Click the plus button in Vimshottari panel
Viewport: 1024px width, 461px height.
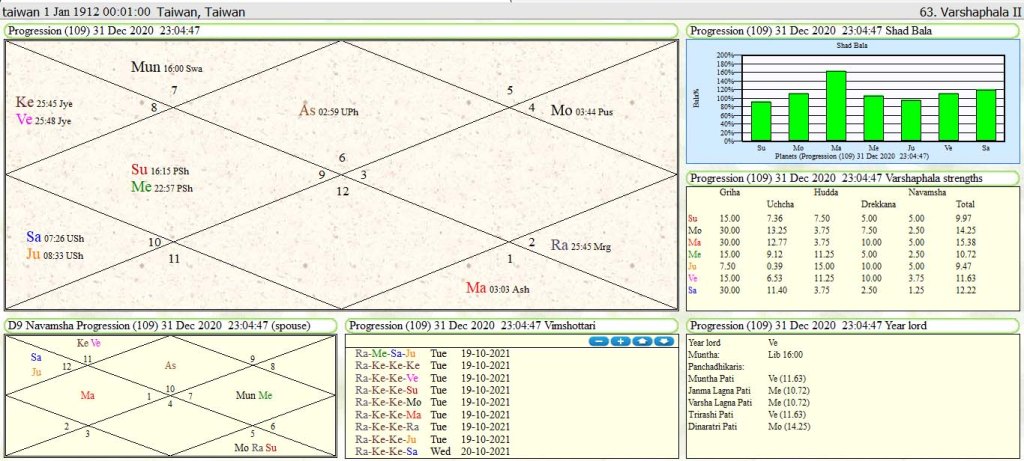[619, 342]
